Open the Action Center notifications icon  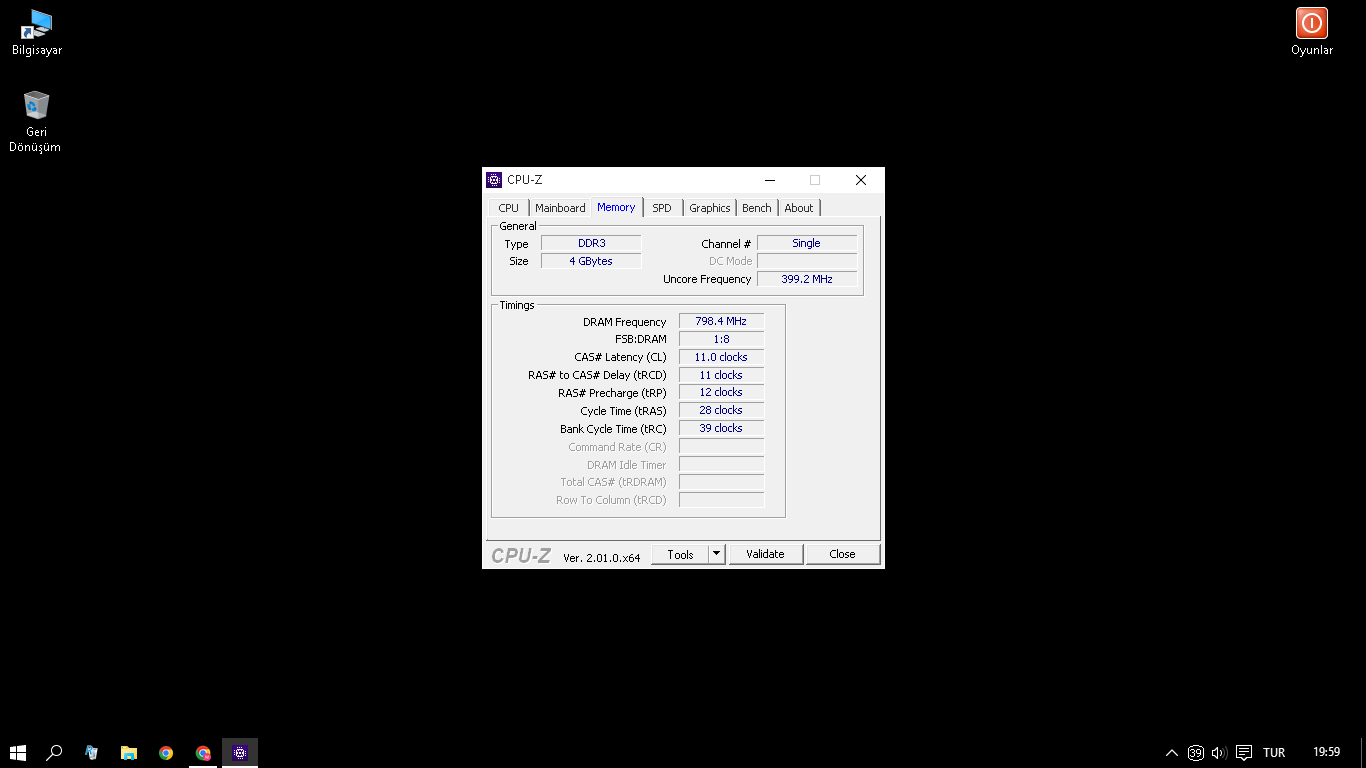tap(1244, 753)
